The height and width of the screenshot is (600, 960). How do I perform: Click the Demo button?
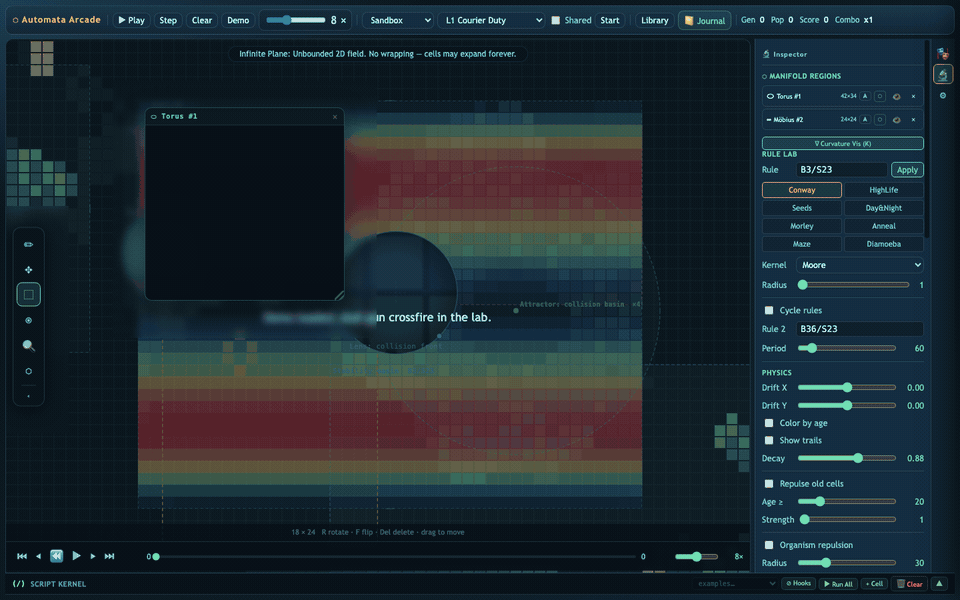238,20
